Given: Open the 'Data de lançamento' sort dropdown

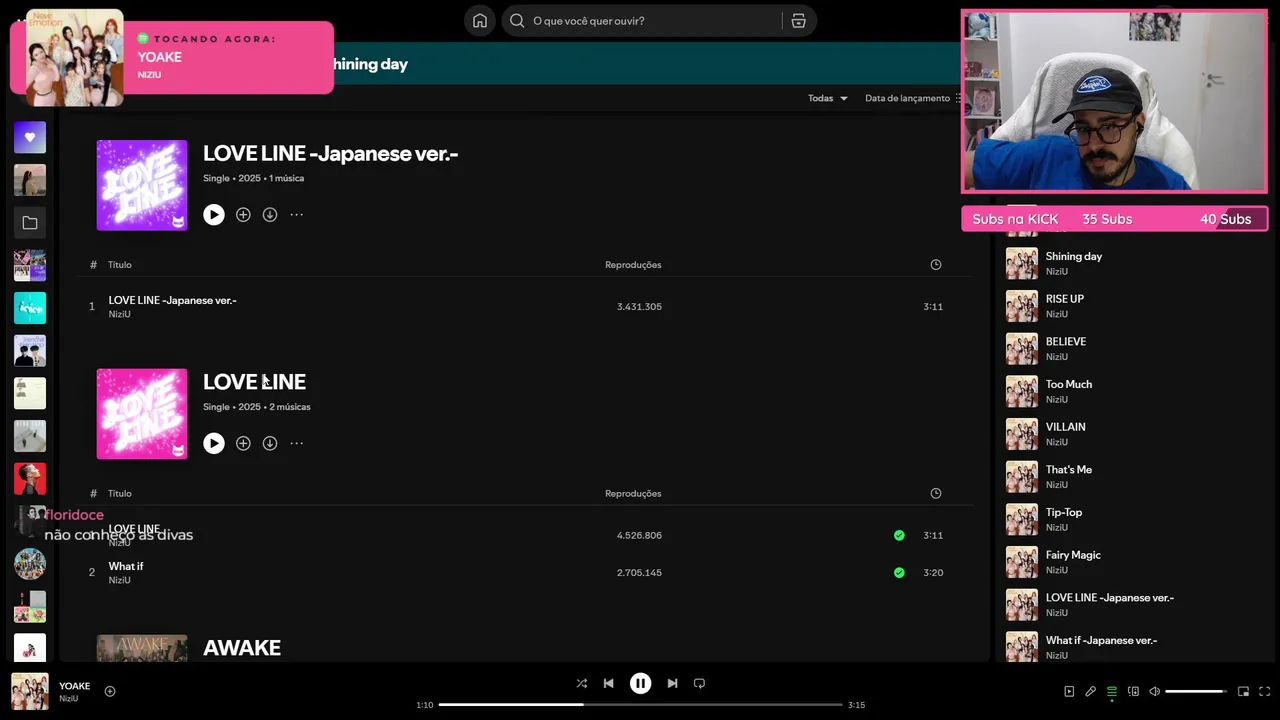Looking at the screenshot, I should click(913, 98).
